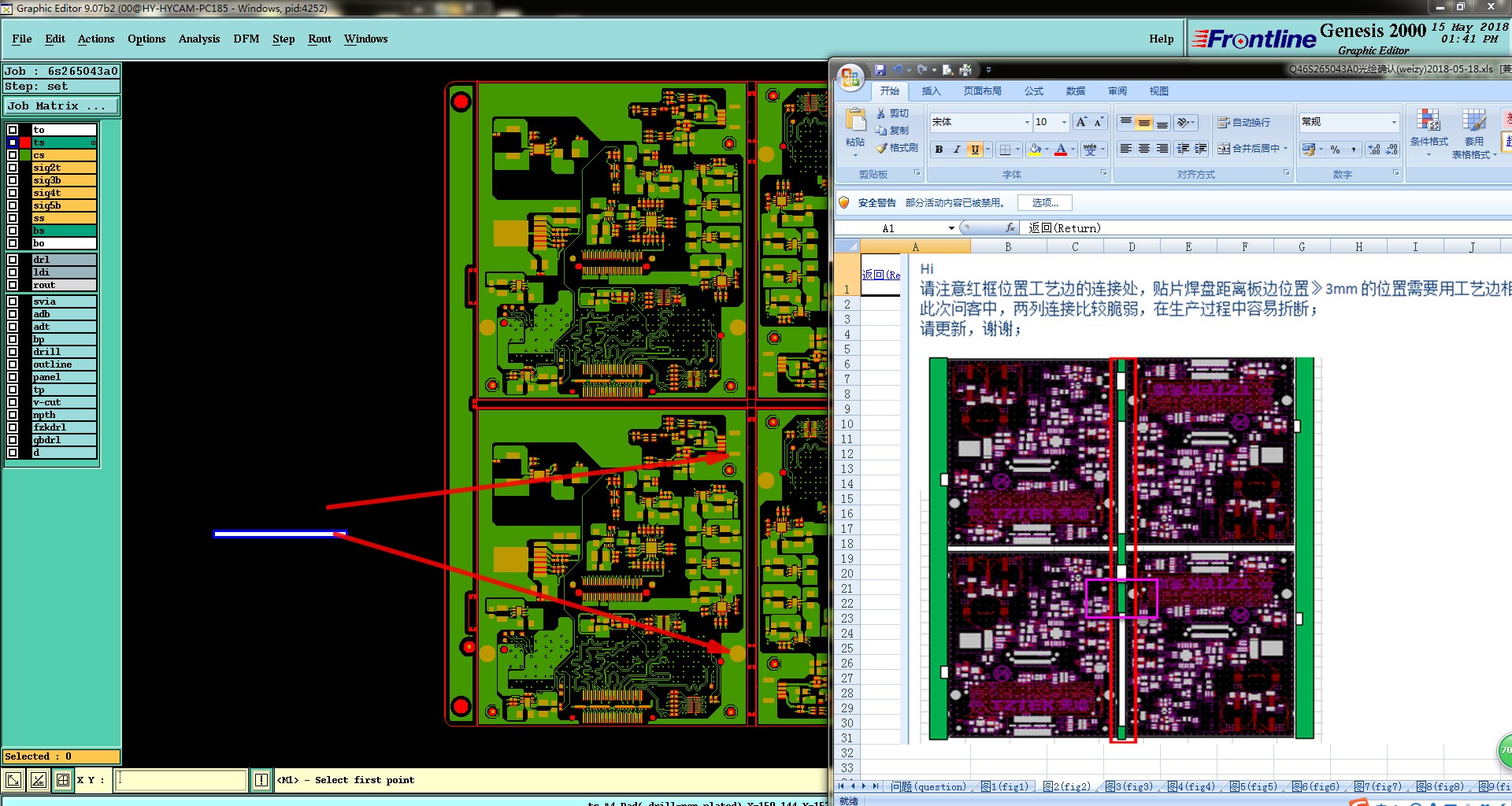Click the cell borders icon
This screenshot has width=1512, height=806.
pyautogui.click(x=1005, y=150)
